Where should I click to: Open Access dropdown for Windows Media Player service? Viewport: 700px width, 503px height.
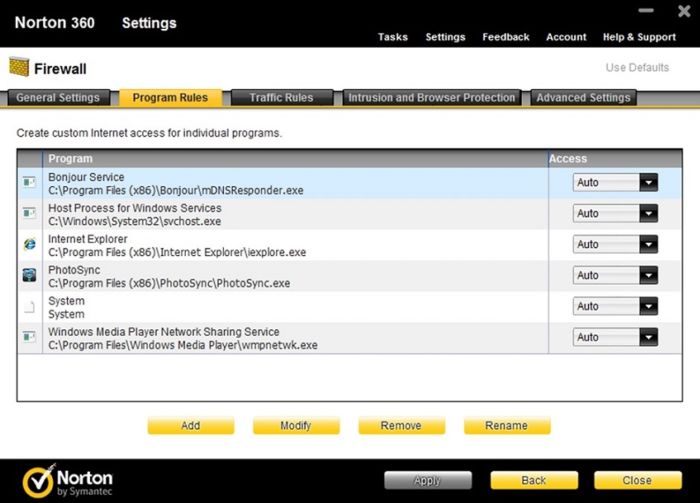615,337
